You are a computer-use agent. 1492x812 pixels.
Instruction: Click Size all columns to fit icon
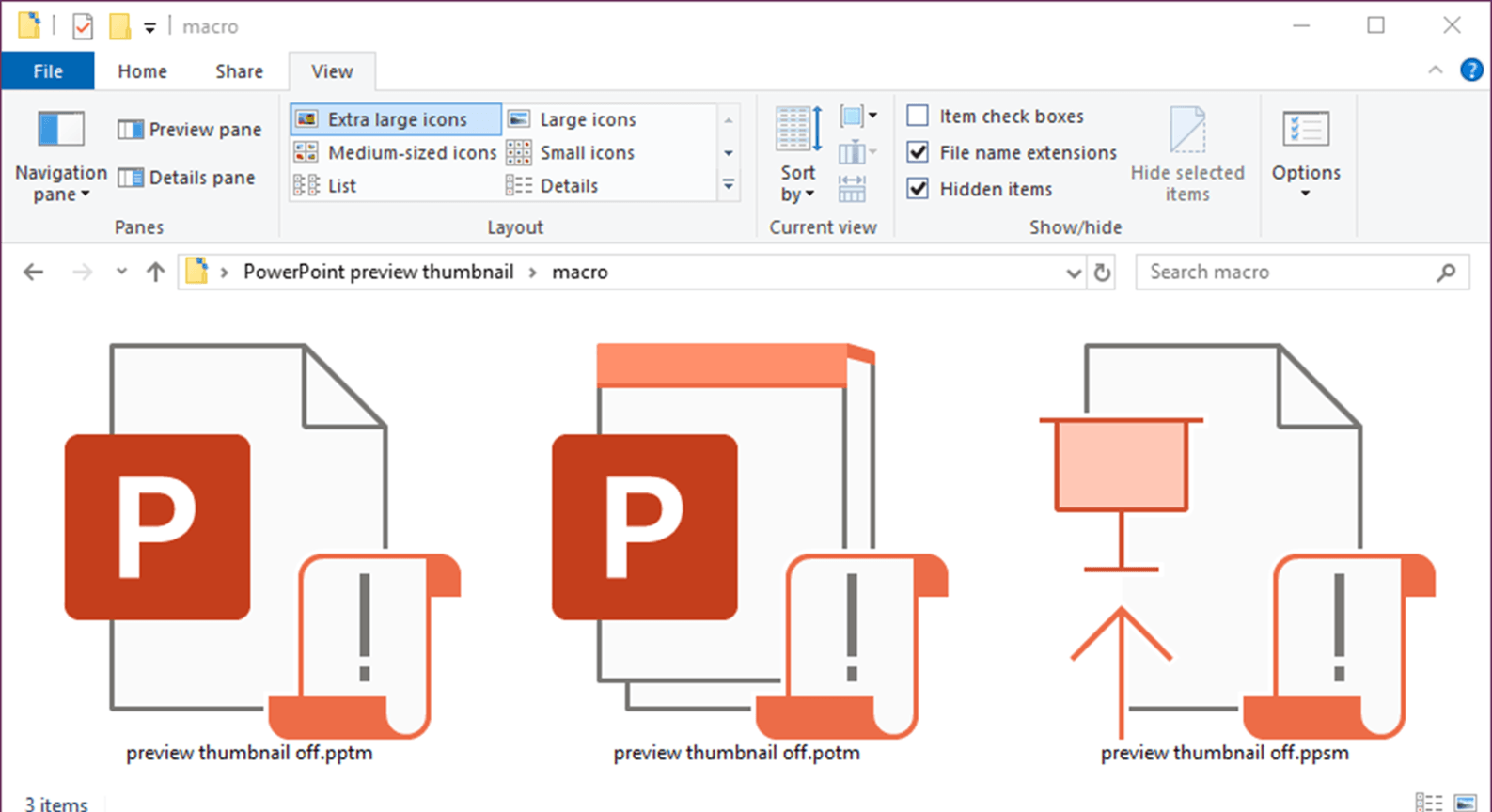(852, 188)
